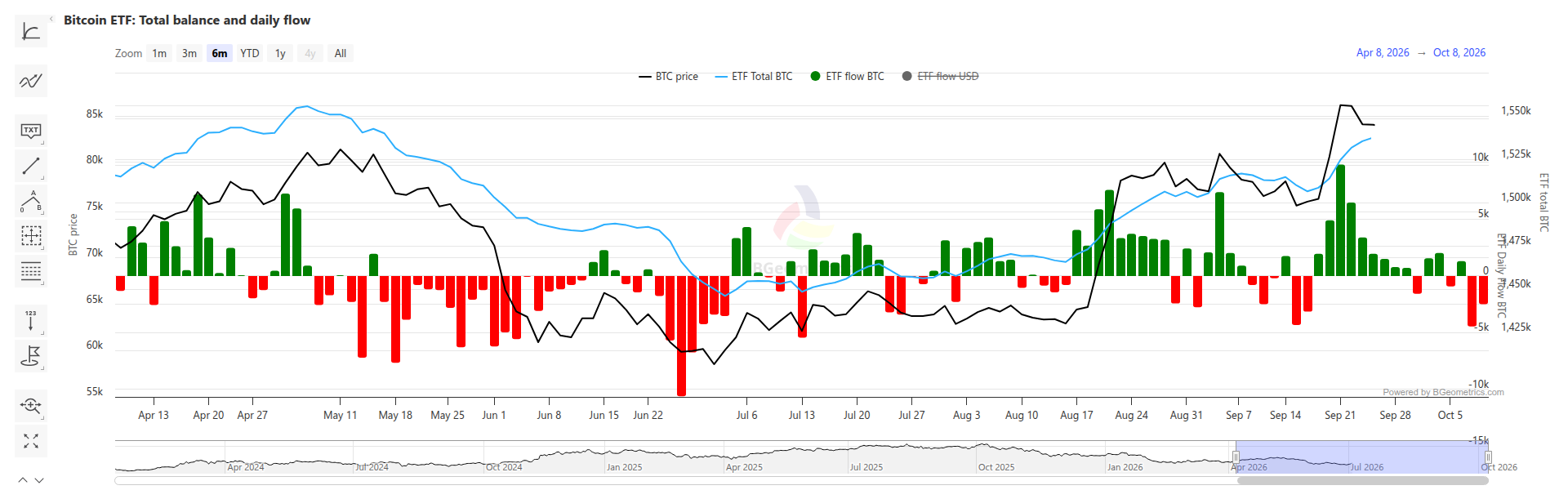Viewport: 1568px width, 490px height.
Task: Edit the Oct 8, 2026 end date
Action: point(1459,52)
